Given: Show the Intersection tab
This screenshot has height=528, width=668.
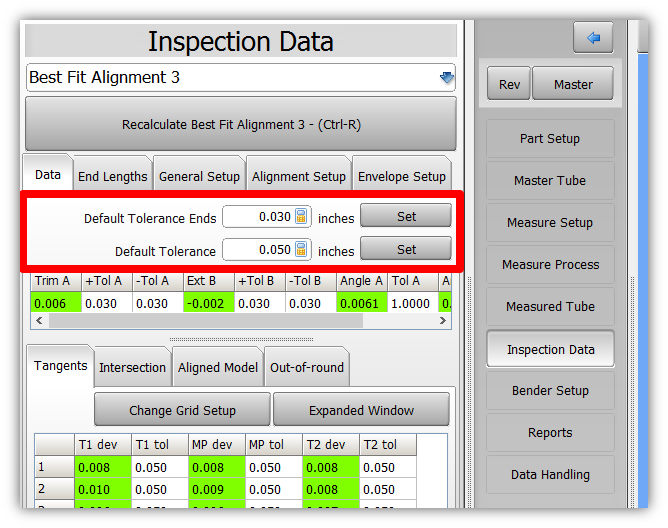Looking at the screenshot, I should (x=132, y=367).
